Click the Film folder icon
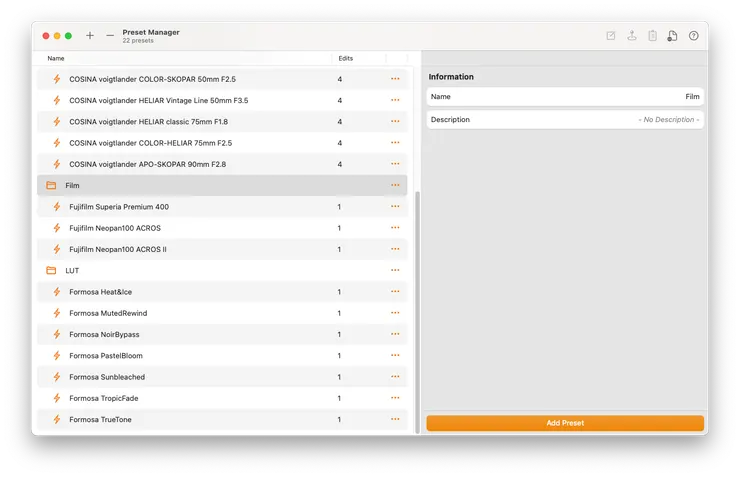The width and height of the screenshot is (740, 477). point(51,185)
